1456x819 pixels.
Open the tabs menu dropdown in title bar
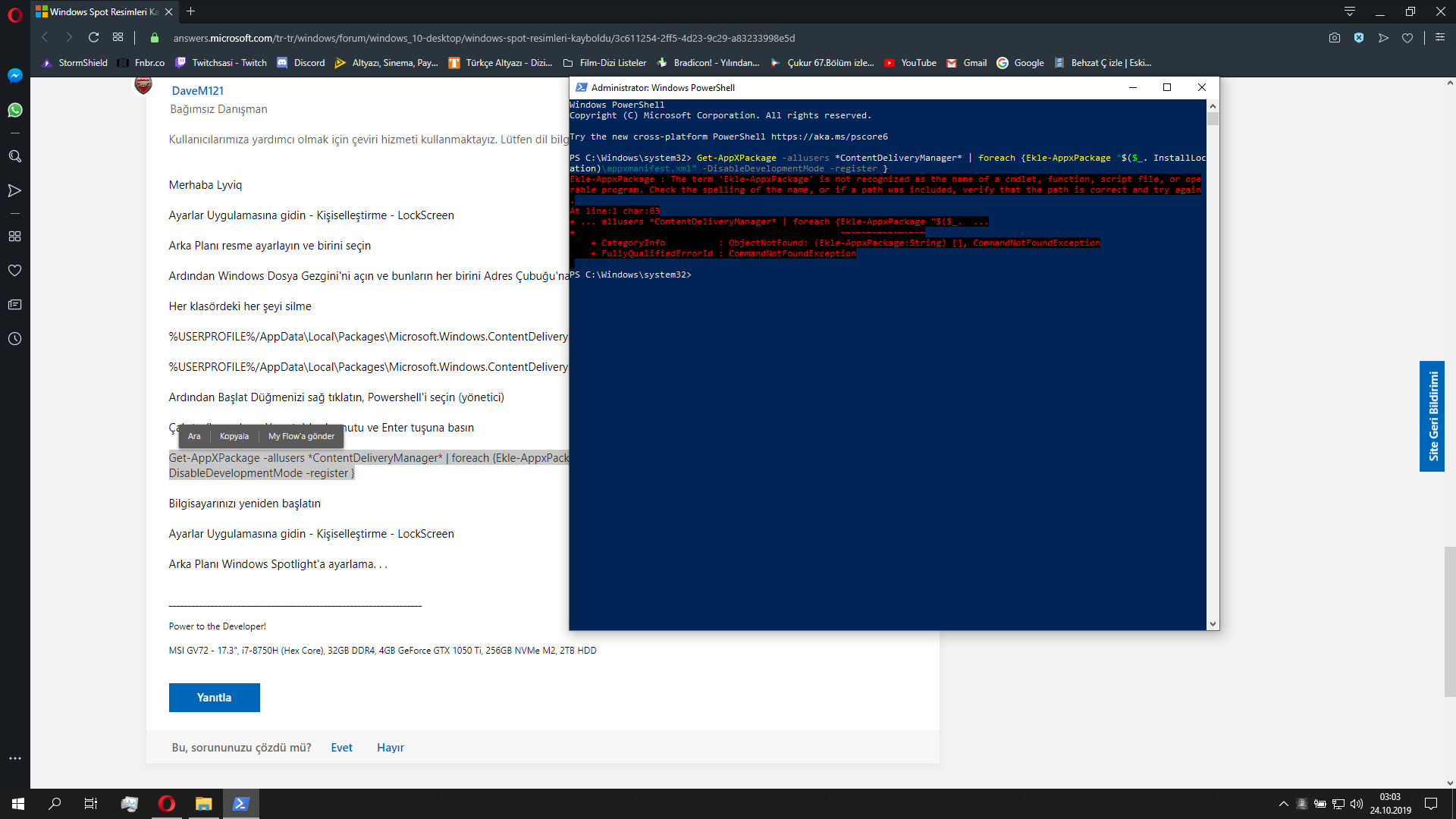click(1350, 11)
